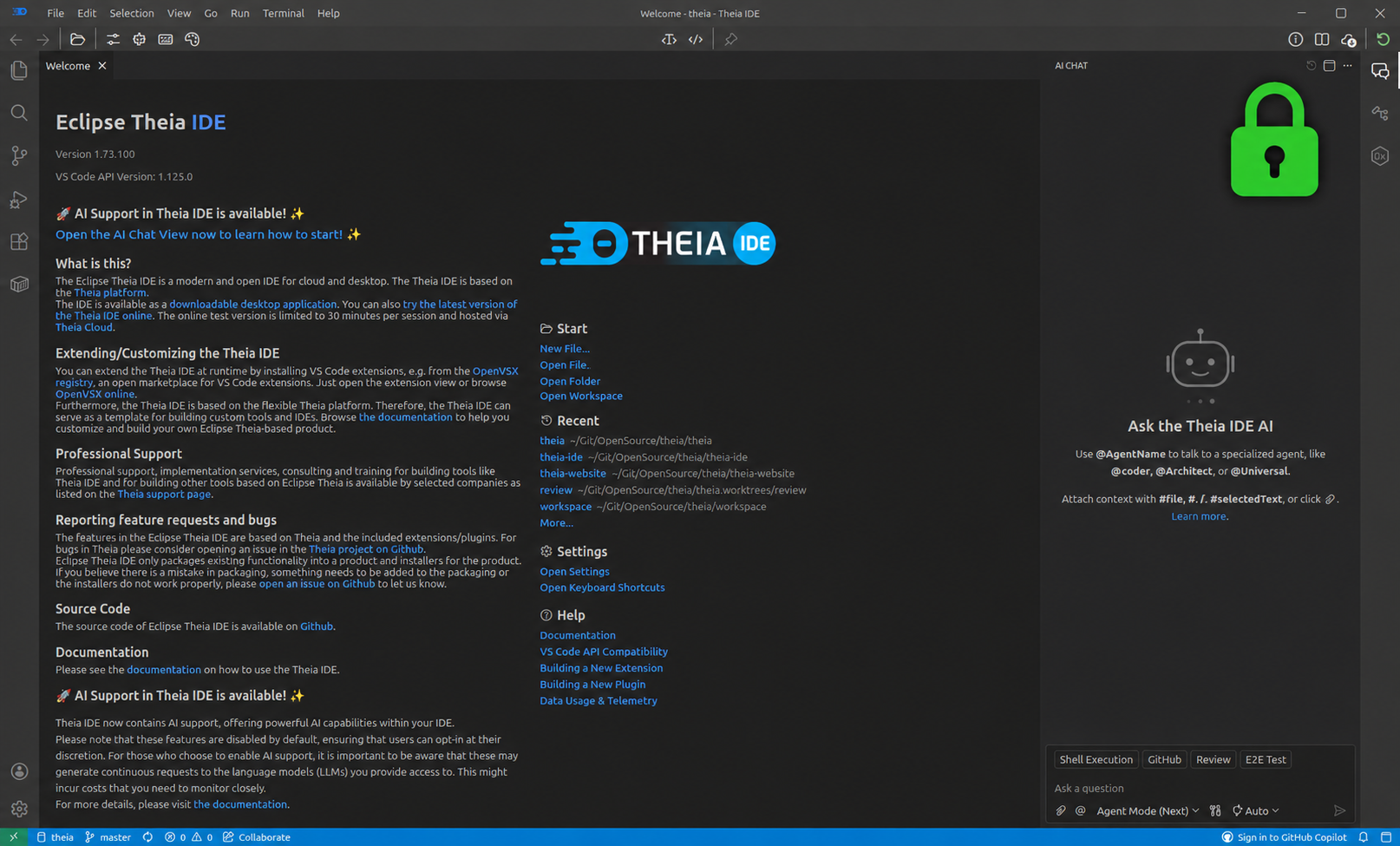Click the open folder toolbar icon
This screenshot has width=1400, height=846.
point(77,39)
